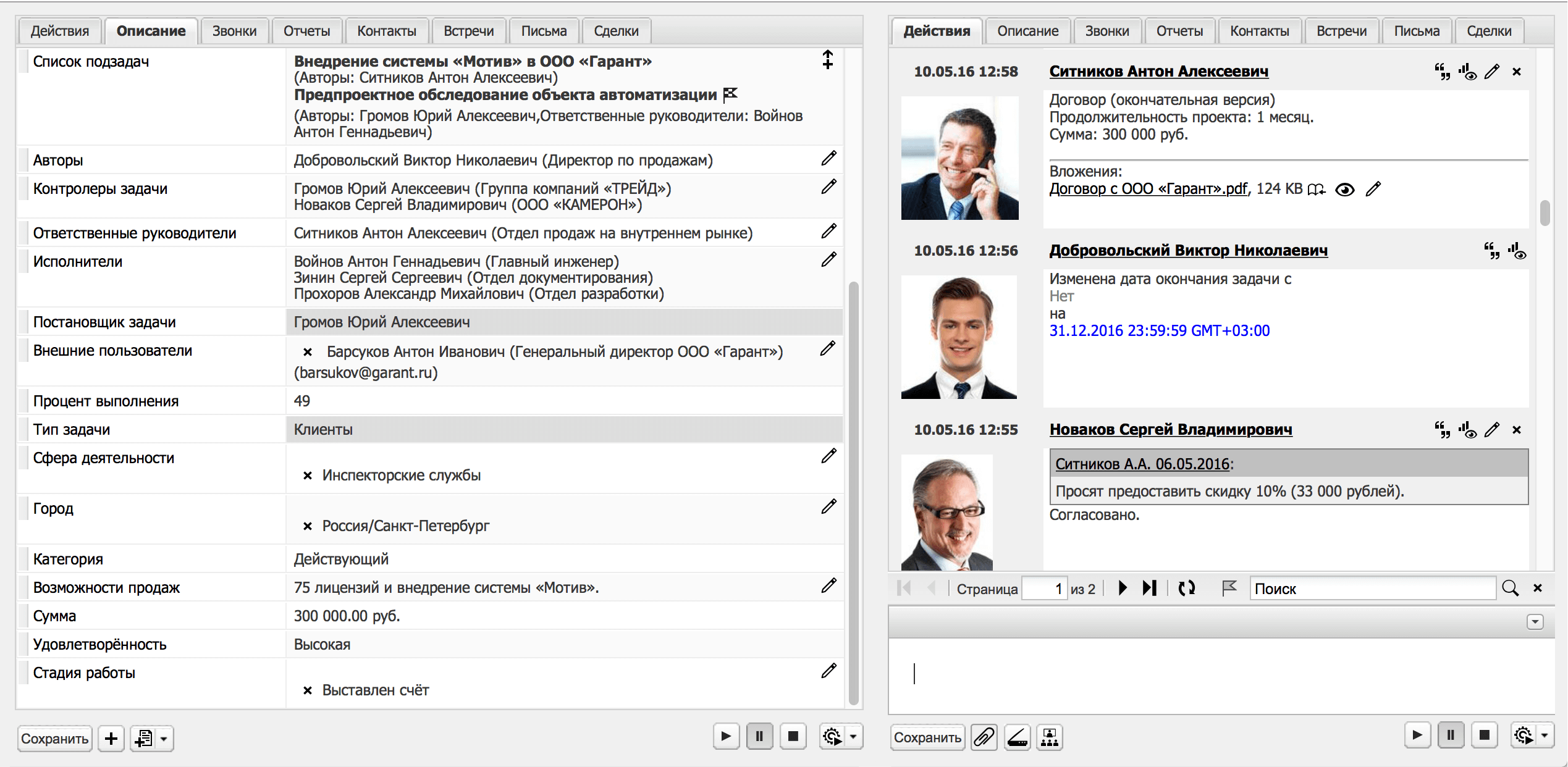Open dropdown arrow next to add-subtask button
This screenshot has width=1568, height=767.
click(x=164, y=739)
